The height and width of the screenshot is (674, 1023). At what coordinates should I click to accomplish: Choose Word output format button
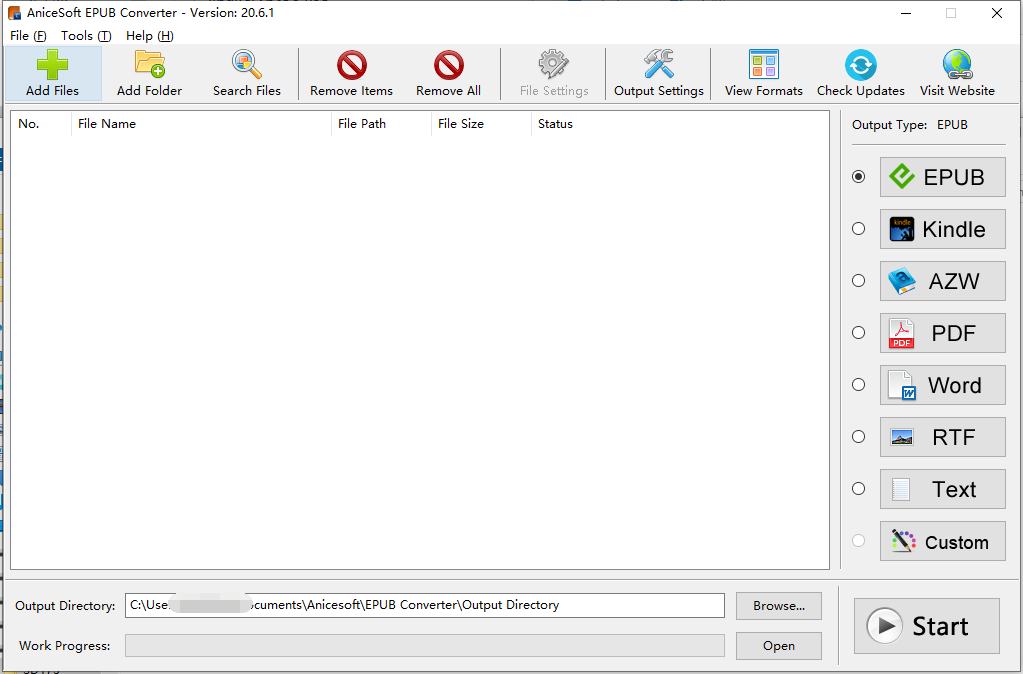point(942,385)
